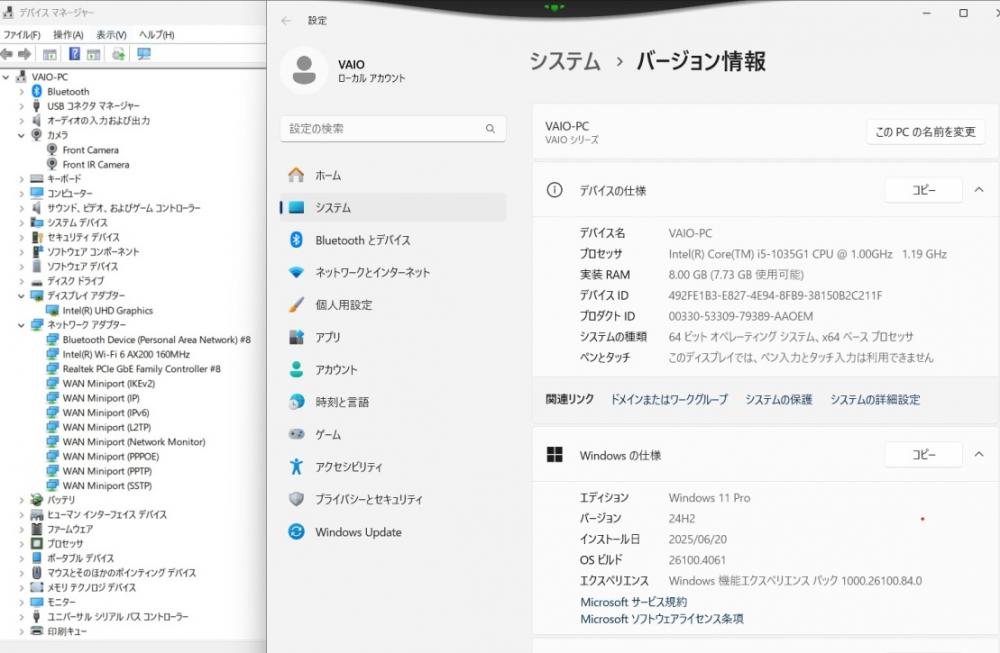The width and height of the screenshot is (1000, 653).
Task: Click the VAIO account avatar
Action: click(304, 70)
